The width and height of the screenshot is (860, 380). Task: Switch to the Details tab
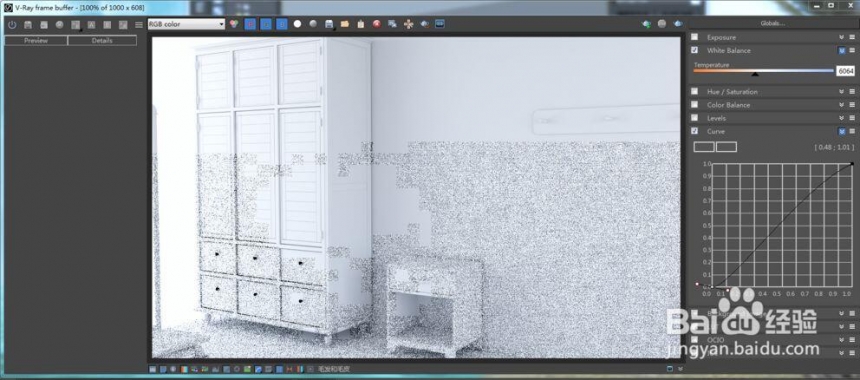103,41
